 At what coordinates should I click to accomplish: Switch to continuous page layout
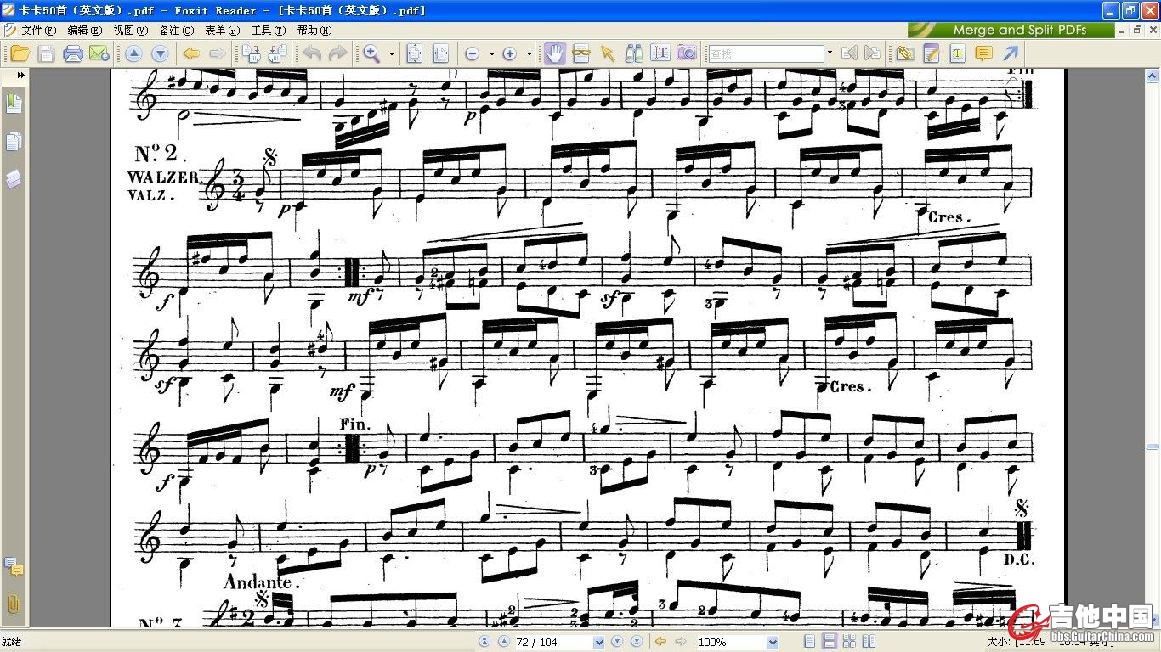coord(829,642)
